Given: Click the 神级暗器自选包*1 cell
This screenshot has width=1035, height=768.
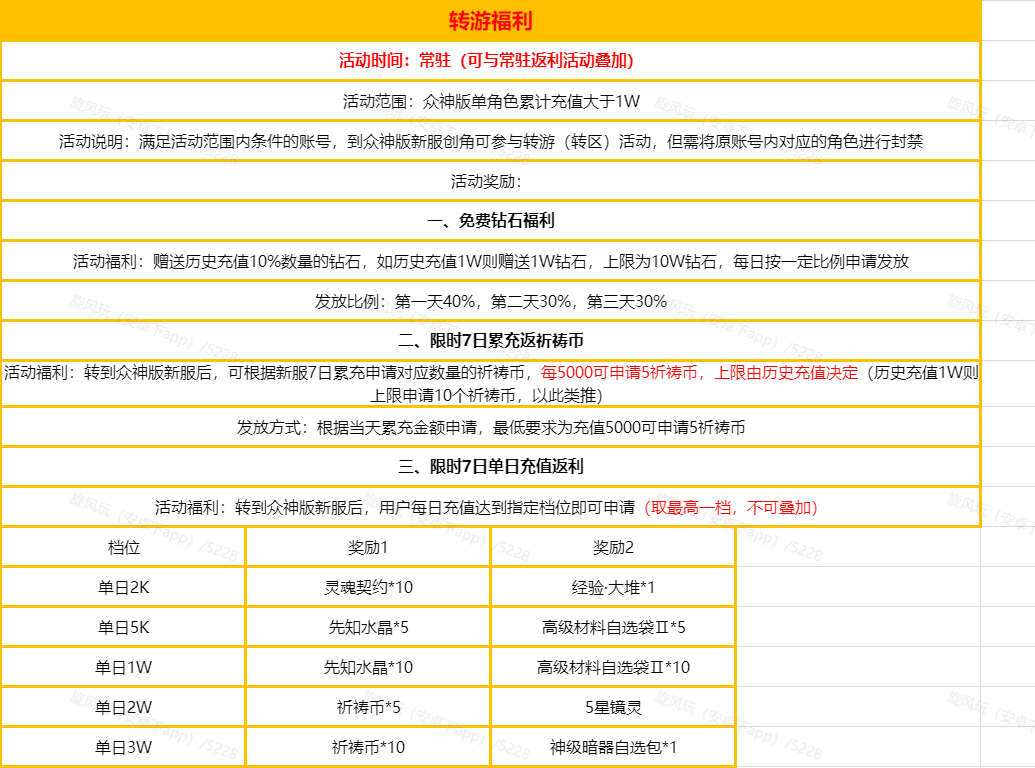Looking at the screenshot, I should (x=613, y=748).
